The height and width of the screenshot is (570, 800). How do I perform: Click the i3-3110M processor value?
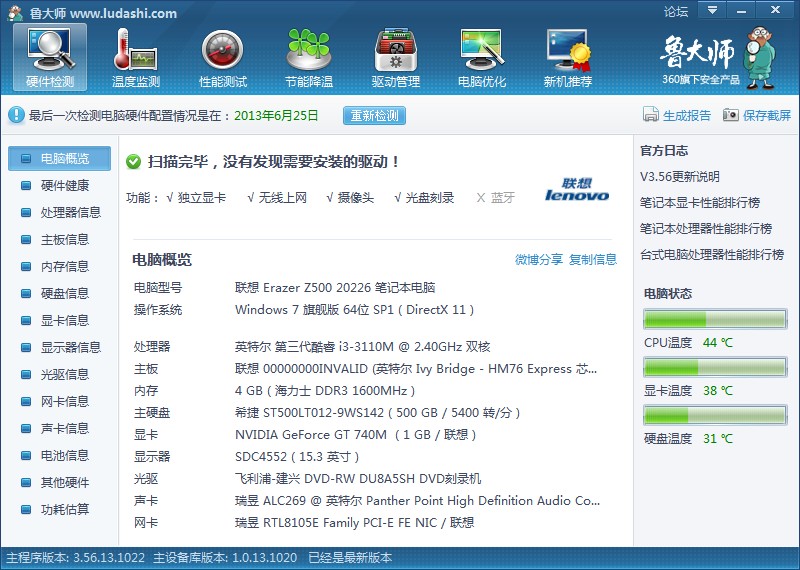[x=362, y=347]
